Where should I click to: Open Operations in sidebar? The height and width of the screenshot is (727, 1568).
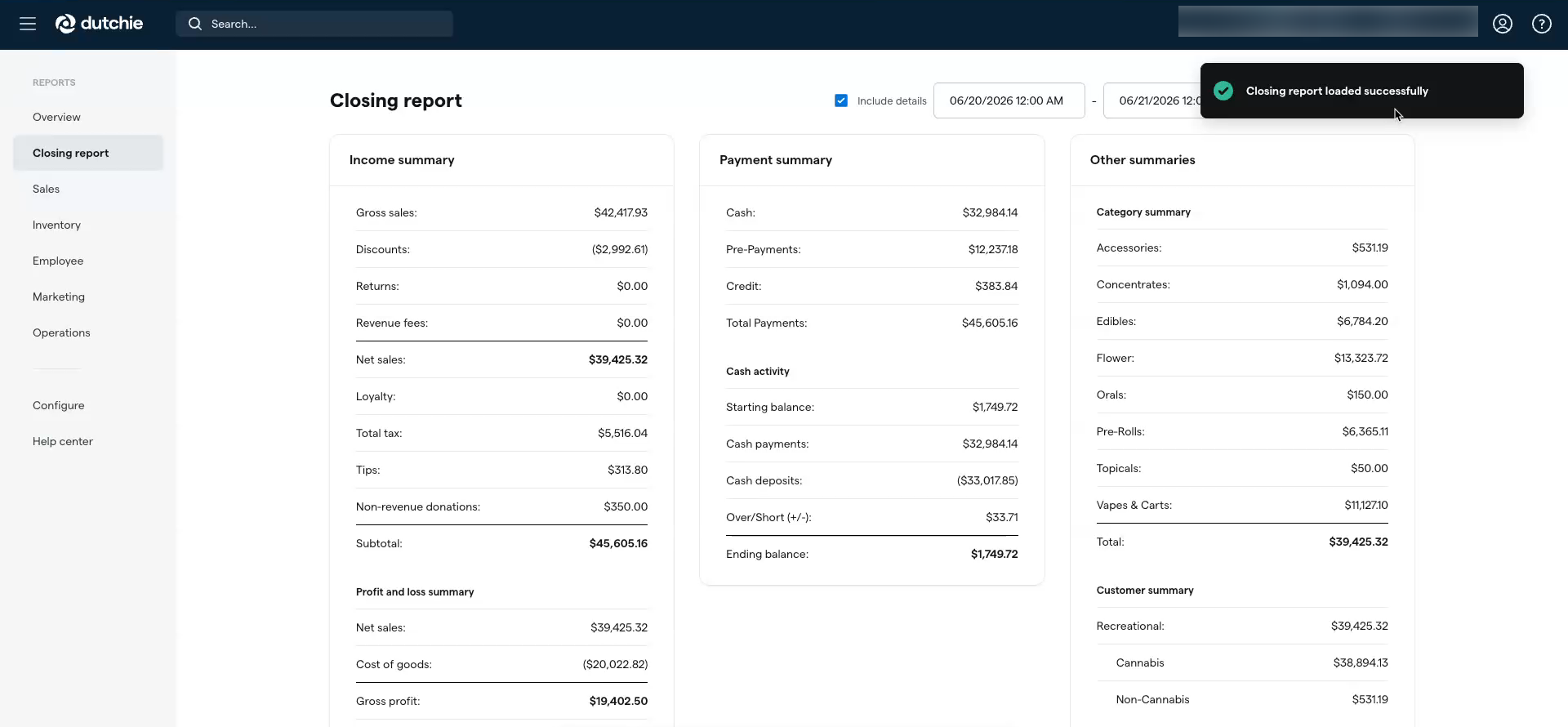(x=61, y=332)
